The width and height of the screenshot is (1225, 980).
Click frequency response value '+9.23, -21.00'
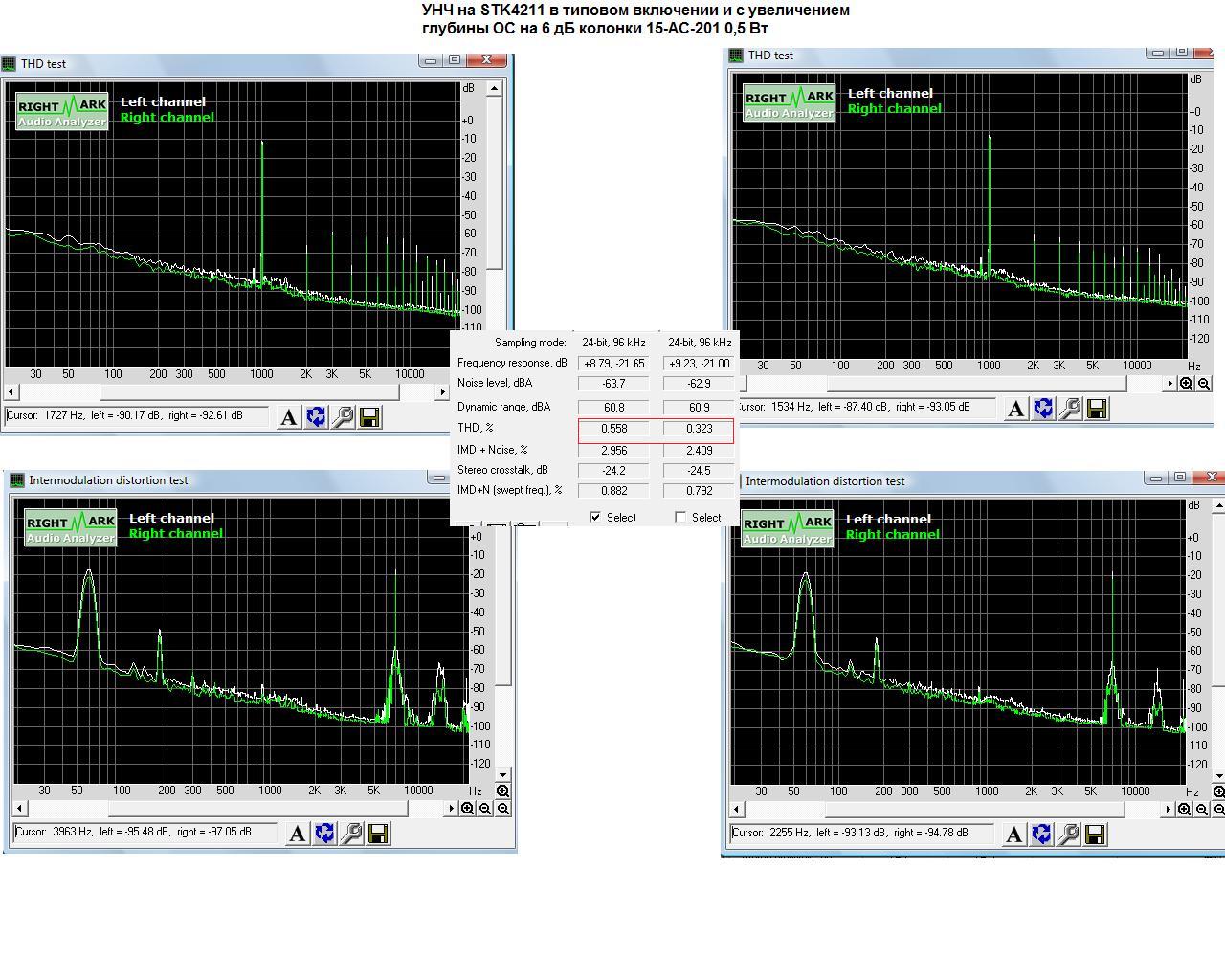point(700,364)
